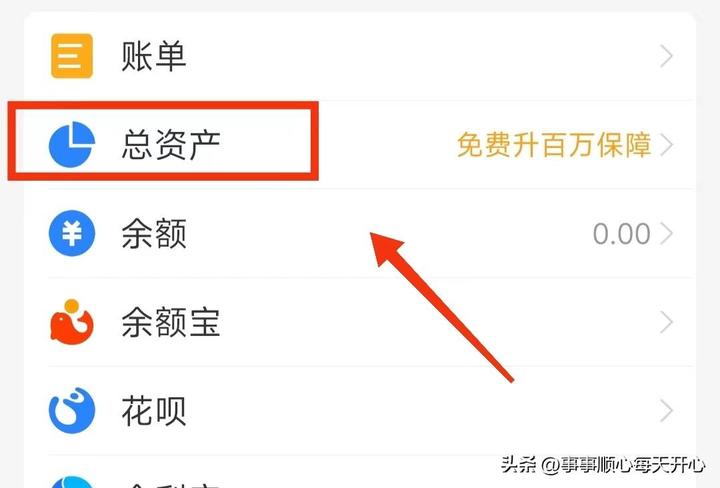Tap the 头条 @事事顺心每天开心 watermark
This screenshot has height=488, width=720.
pyautogui.click(x=603, y=465)
